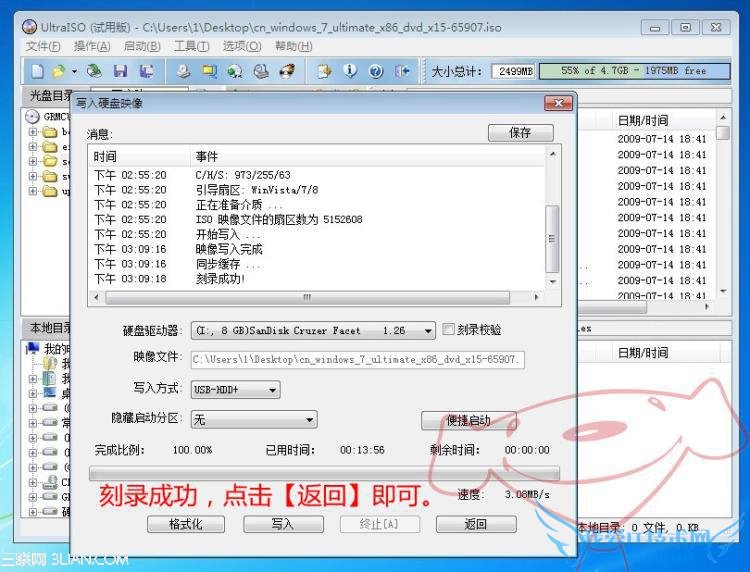Open the 写入方式 USB-HDD+ dropdown
Viewport: 750px width, 572px height.
click(235, 390)
